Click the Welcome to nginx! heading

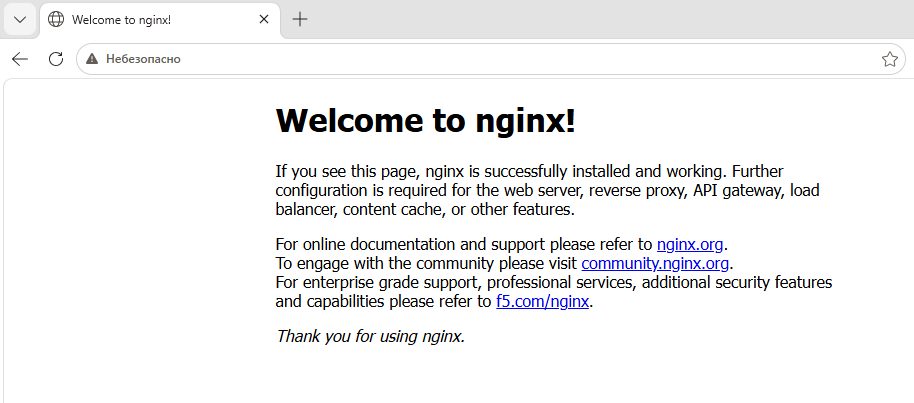pos(426,120)
